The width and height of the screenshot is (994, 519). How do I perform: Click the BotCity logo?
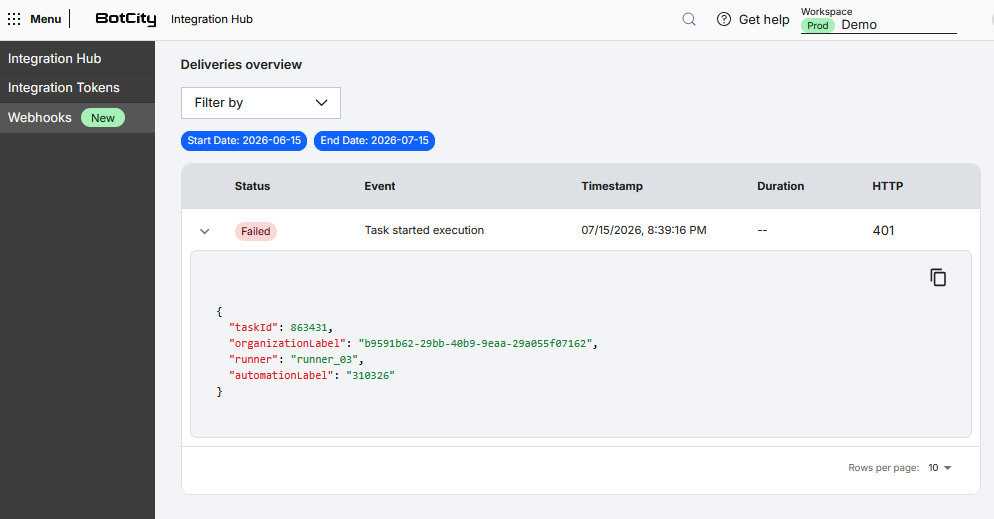click(126, 19)
